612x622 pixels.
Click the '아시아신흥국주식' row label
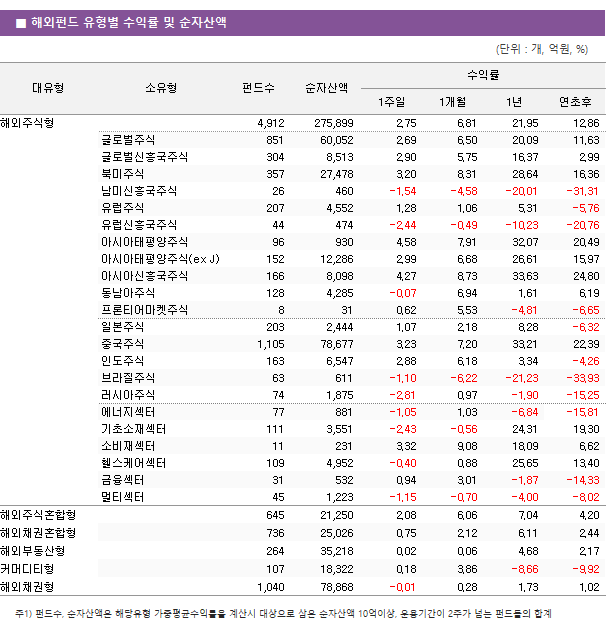[144, 276]
